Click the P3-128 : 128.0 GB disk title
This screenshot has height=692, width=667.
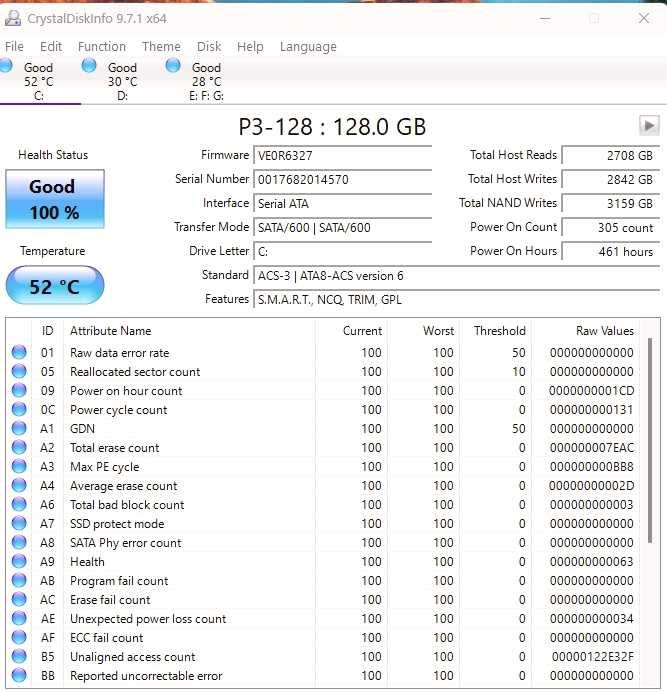coord(332,127)
